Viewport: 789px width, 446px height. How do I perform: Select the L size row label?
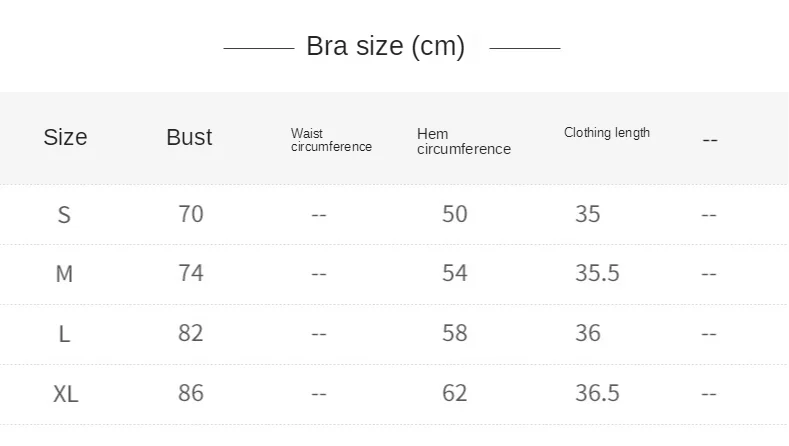64,333
